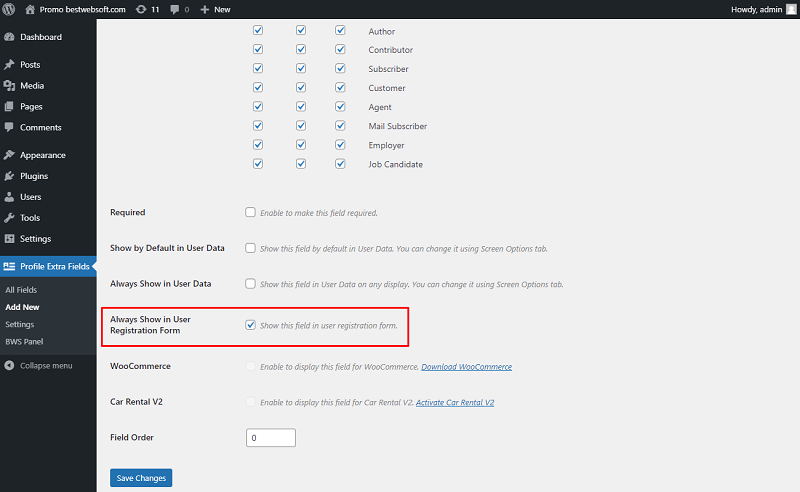Image resolution: width=800 pixels, height=492 pixels.
Task: Follow the Download WooCommerce link
Action: point(466,366)
